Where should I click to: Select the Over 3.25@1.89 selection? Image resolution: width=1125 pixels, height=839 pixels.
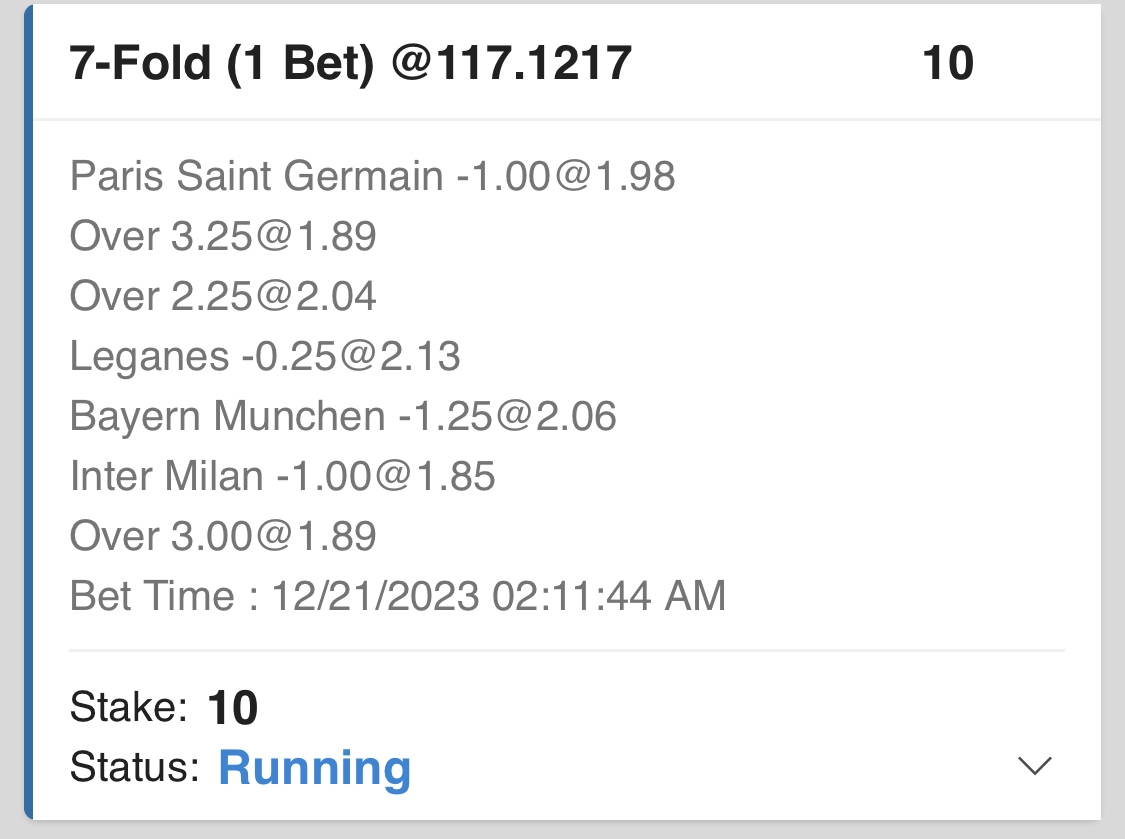(x=223, y=237)
